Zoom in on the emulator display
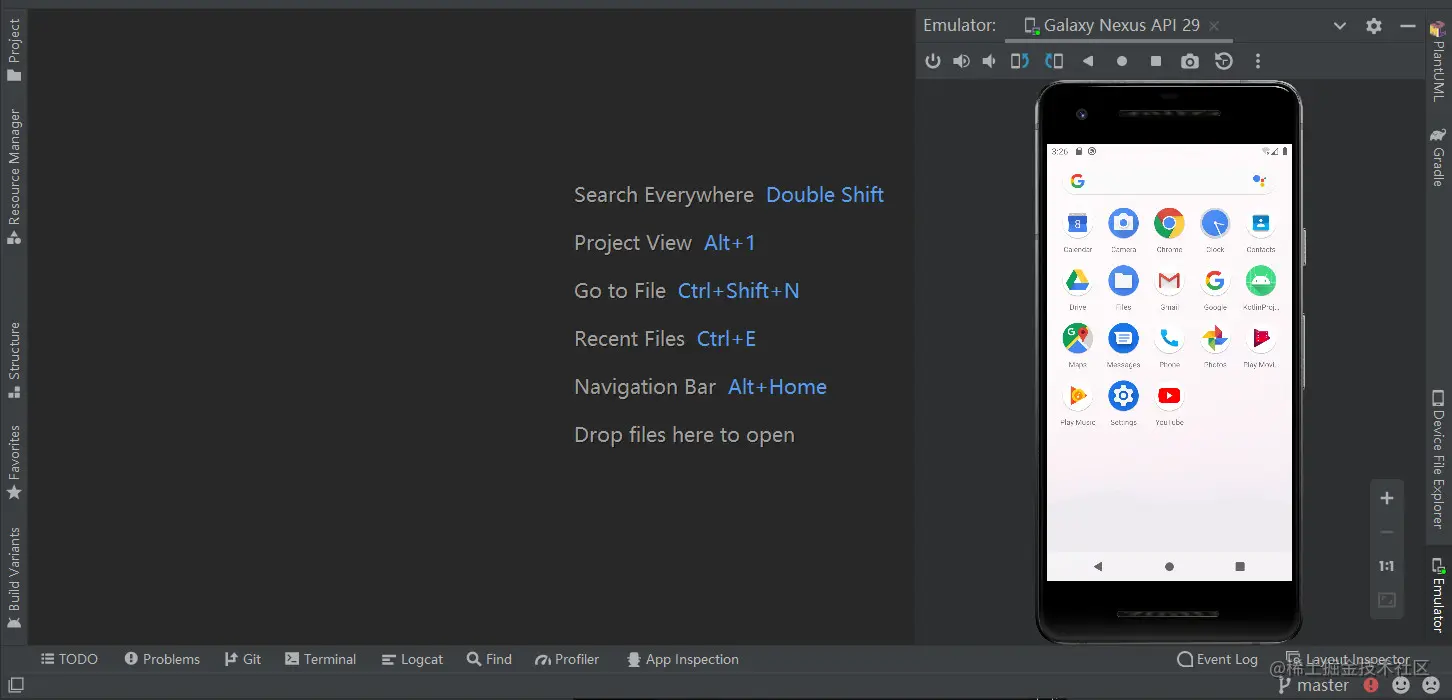1452x700 pixels. 1386,497
